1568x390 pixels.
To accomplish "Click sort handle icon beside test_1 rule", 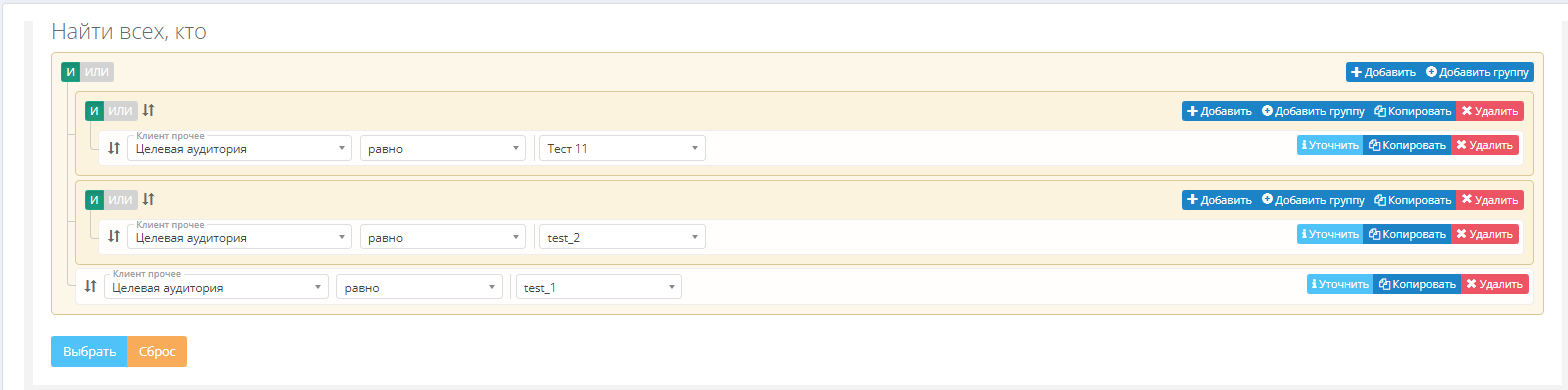I will [x=90, y=286].
